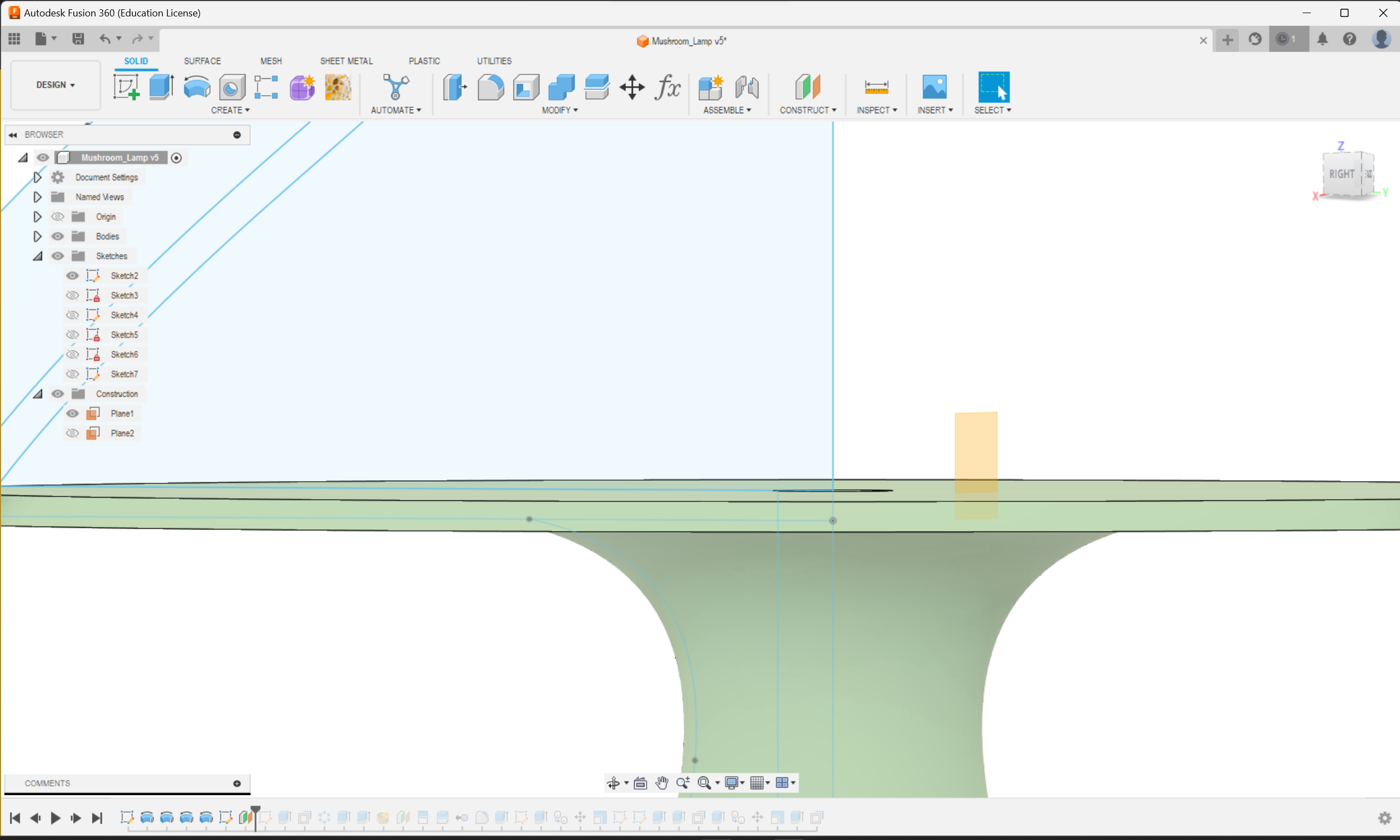
Task: Collapse the BROWSER panel
Action: [13, 134]
